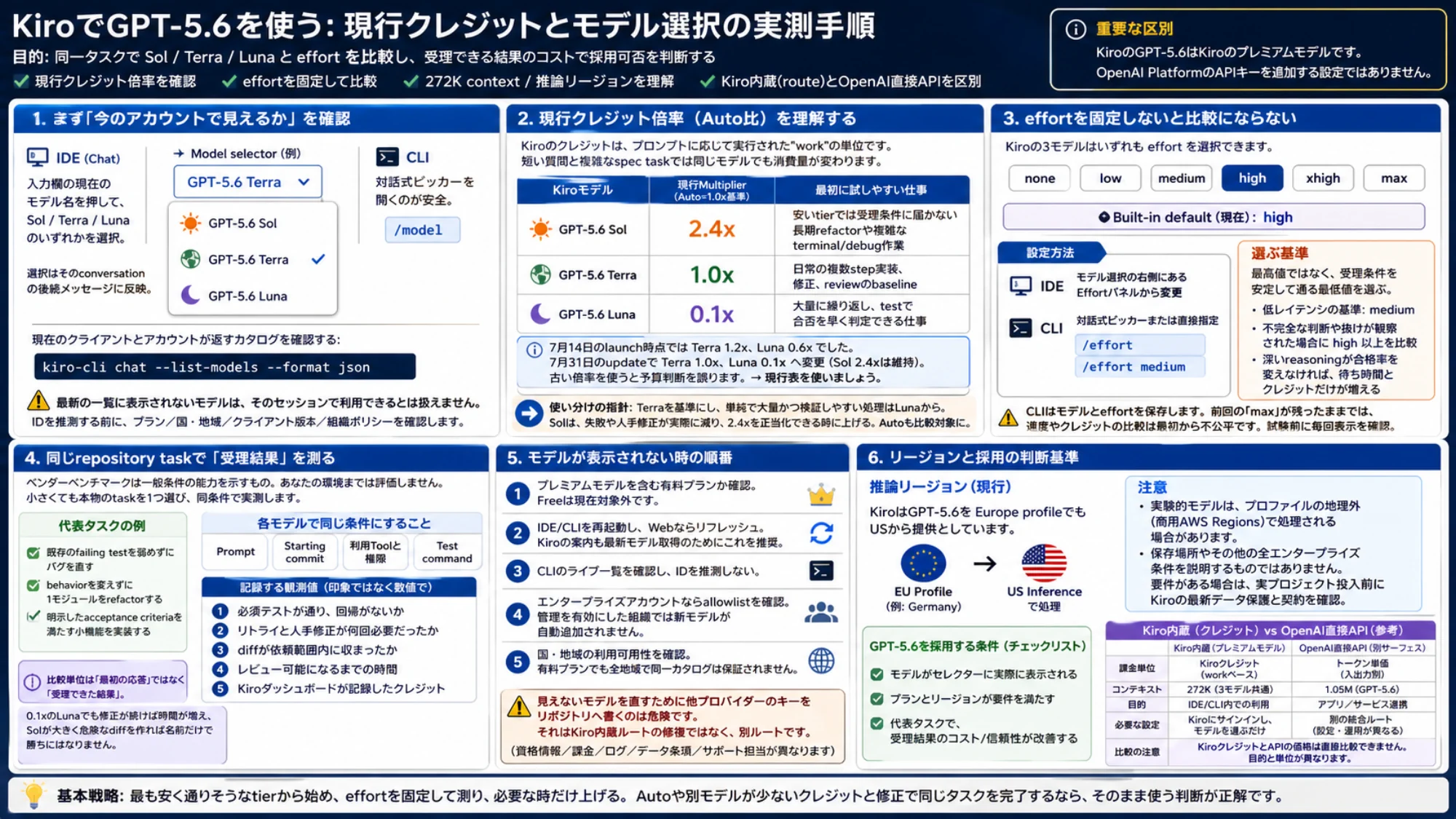Screen dimensions: 1456x819
Task: Click the people icon in step 4
Action: (x=821, y=613)
